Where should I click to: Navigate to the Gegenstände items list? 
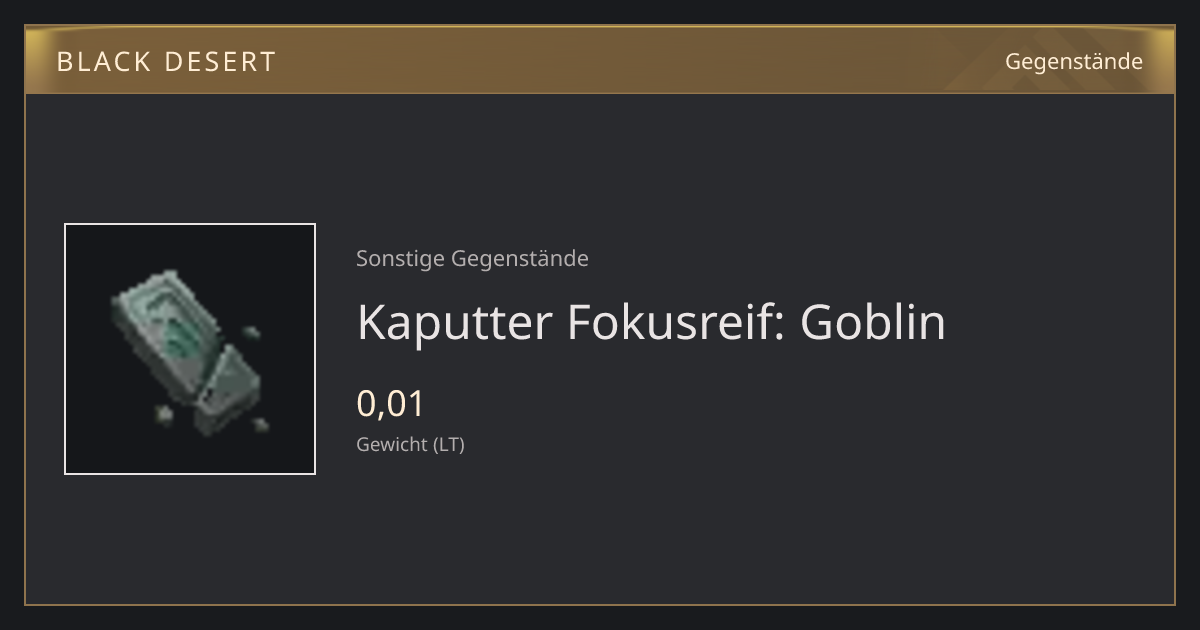(x=1073, y=61)
